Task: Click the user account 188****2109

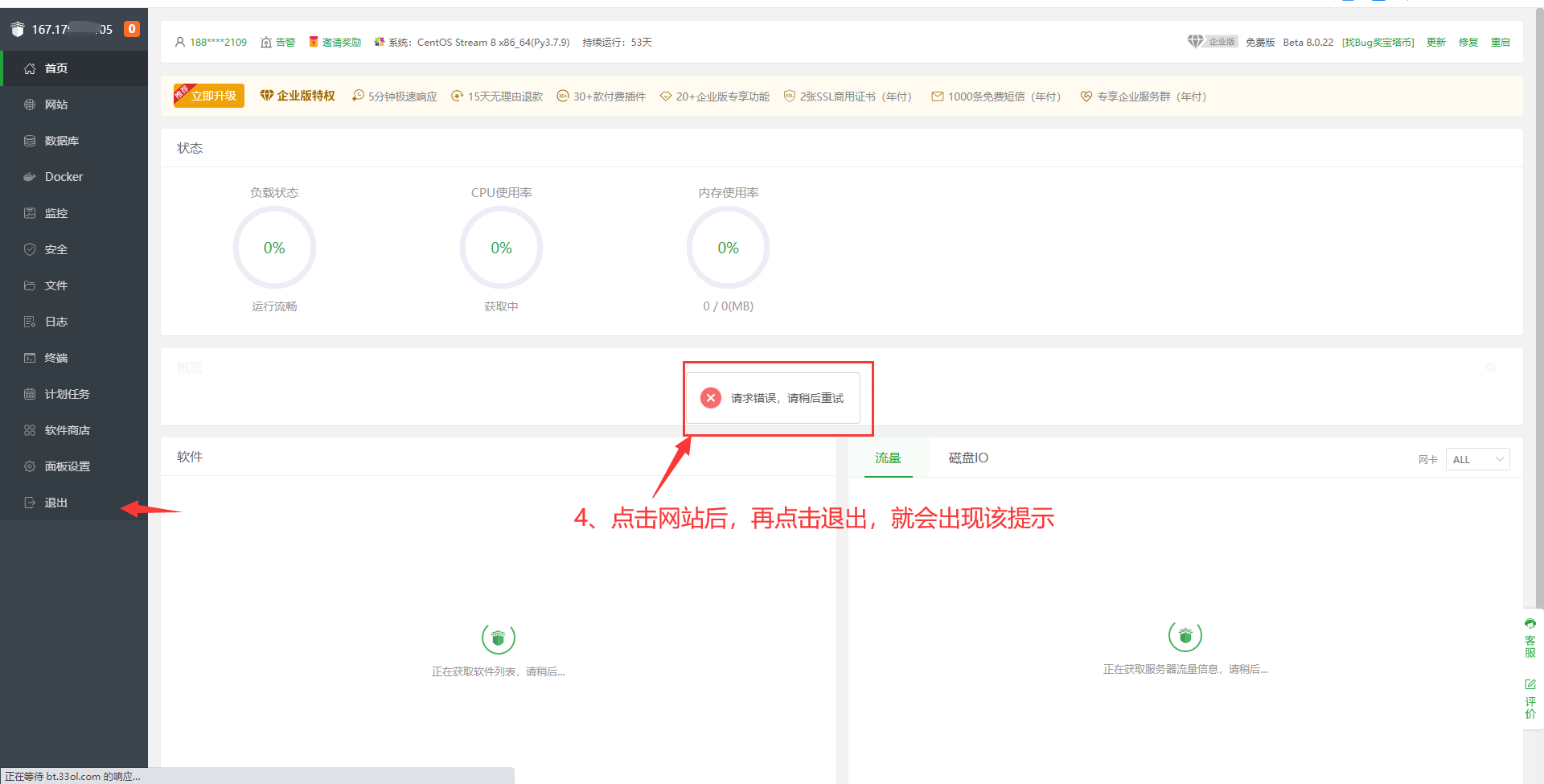Action: 211,42
